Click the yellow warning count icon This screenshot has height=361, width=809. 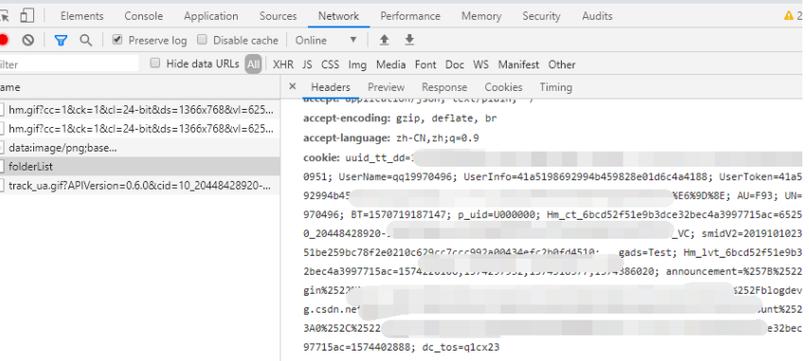(788, 16)
